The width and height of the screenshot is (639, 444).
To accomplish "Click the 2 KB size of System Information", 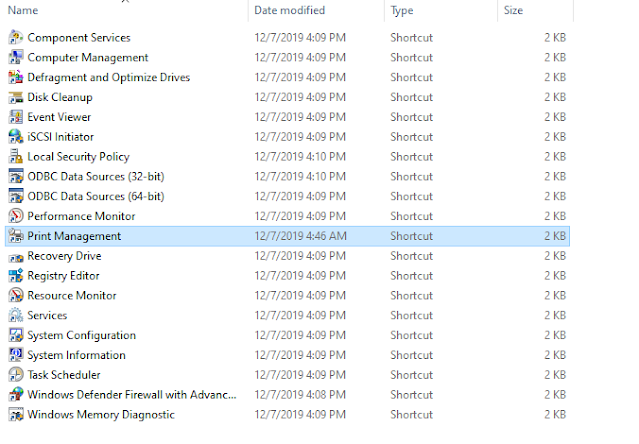I will click(555, 355).
